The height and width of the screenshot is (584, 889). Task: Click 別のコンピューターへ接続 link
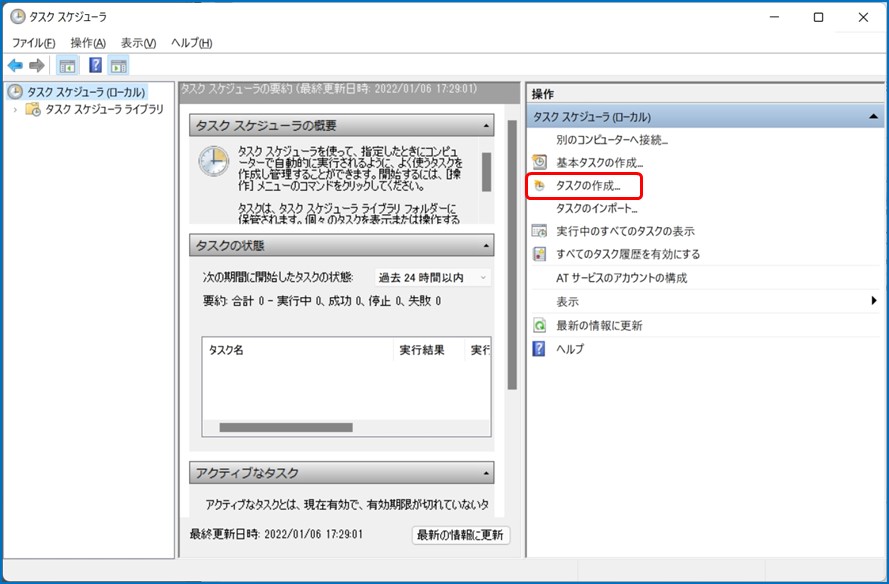611,140
